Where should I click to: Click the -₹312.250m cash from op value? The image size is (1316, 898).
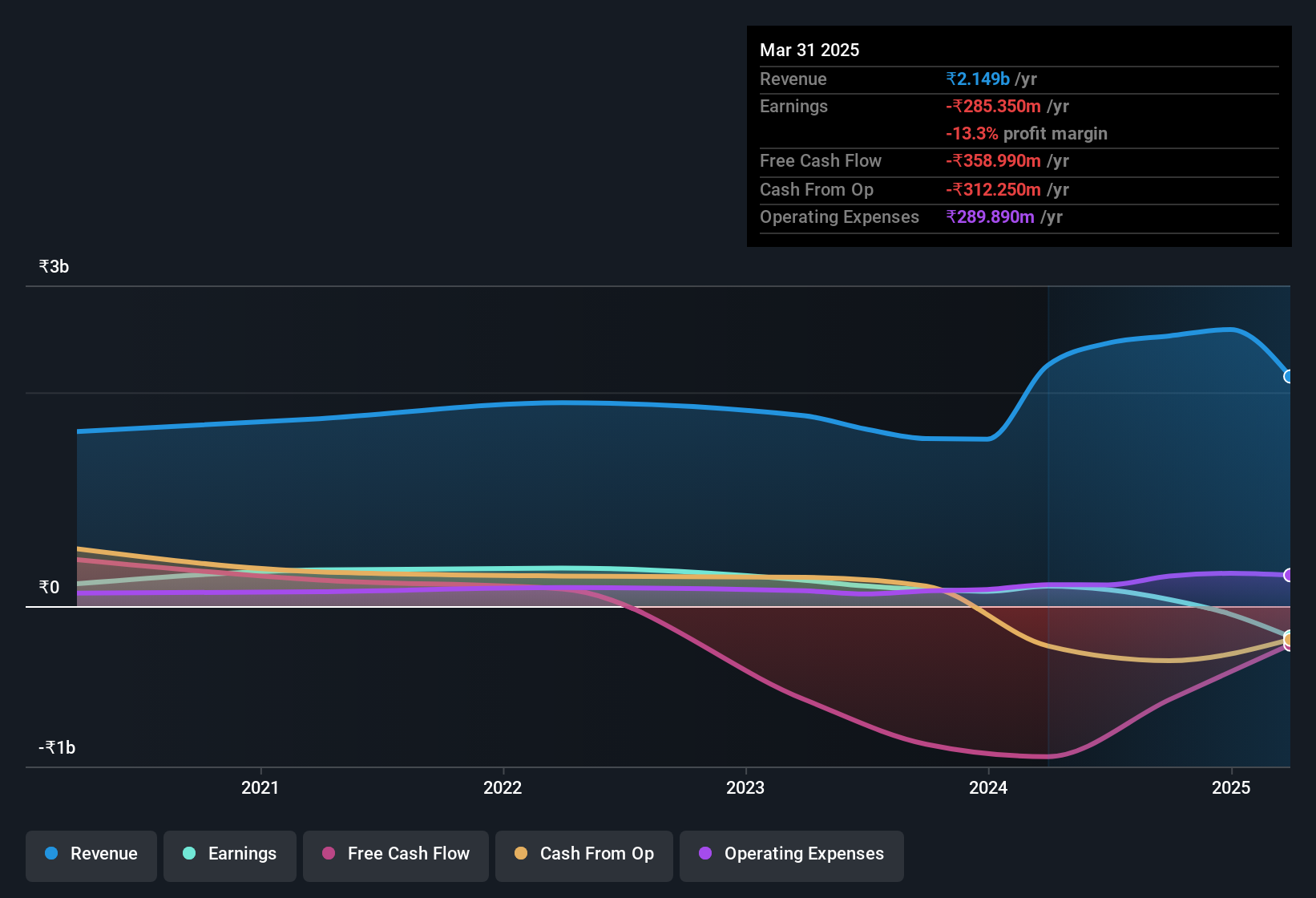click(x=994, y=189)
